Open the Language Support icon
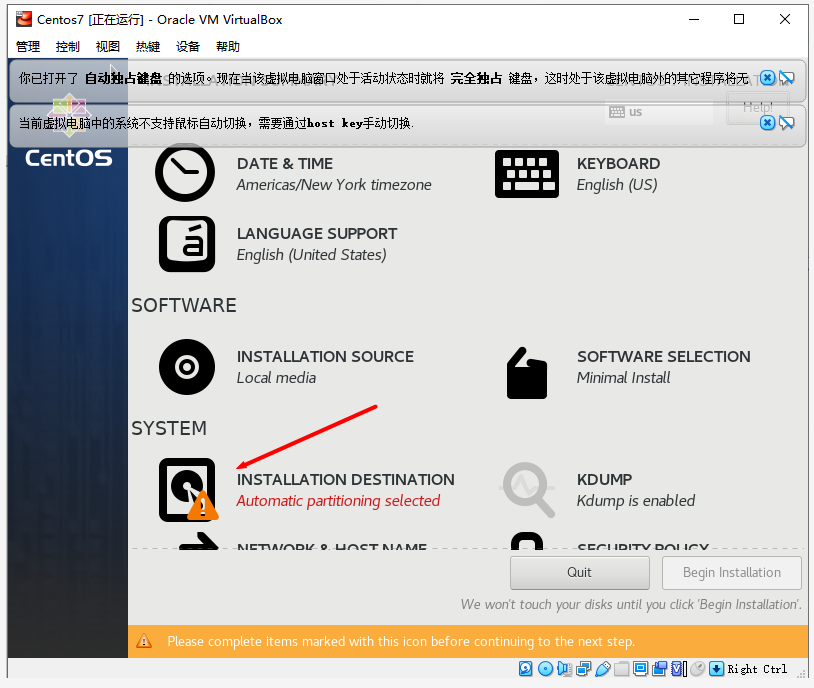 coord(187,244)
